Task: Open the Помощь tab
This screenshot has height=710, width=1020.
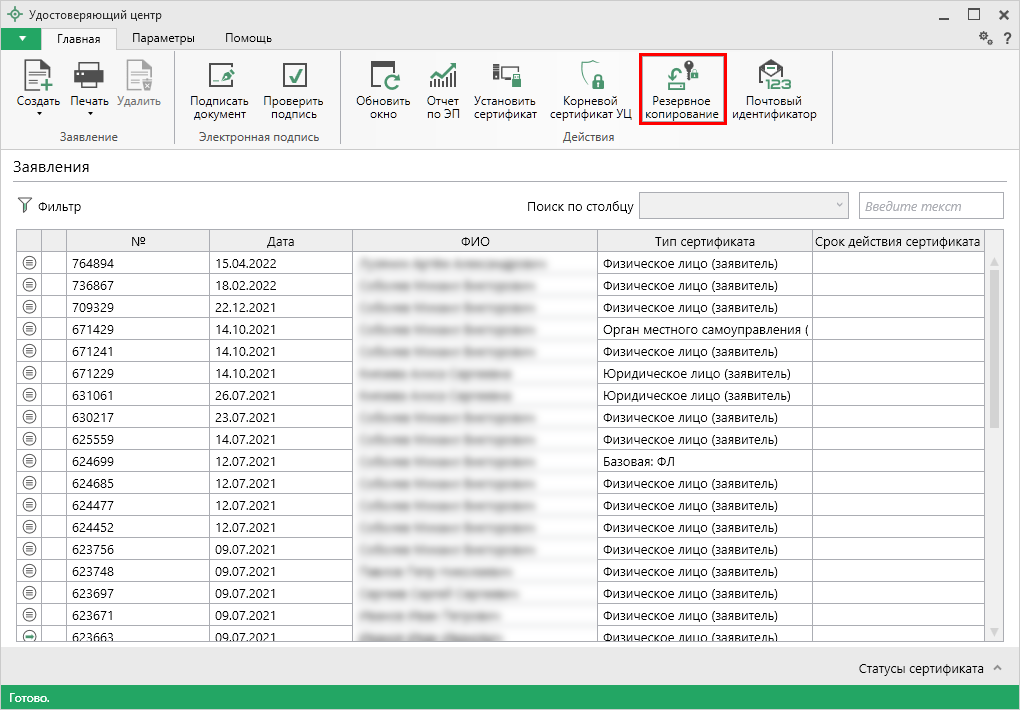Action: click(x=247, y=38)
